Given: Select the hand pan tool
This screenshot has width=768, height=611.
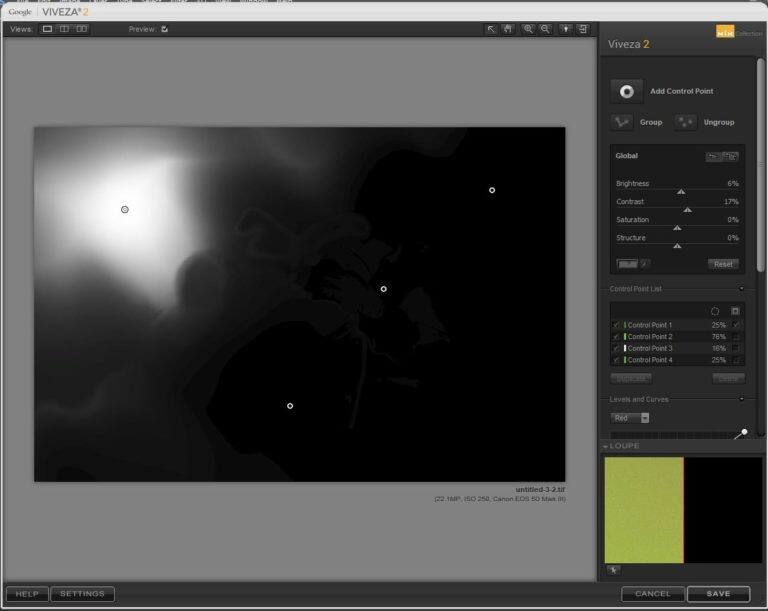Looking at the screenshot, I should click(508, 30).
